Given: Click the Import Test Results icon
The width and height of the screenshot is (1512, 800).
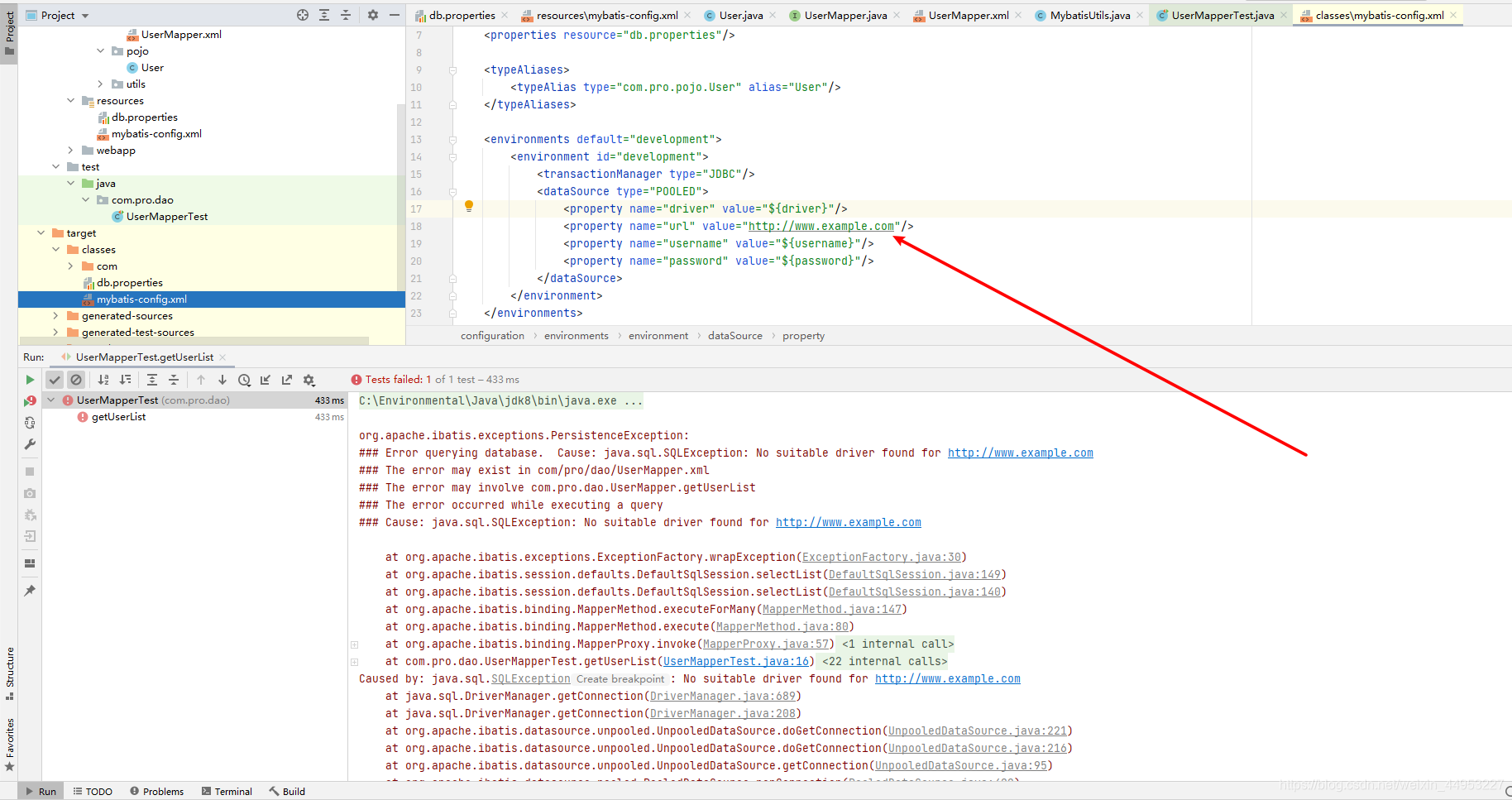Looking at the screenshot, I should coord(265,379).
